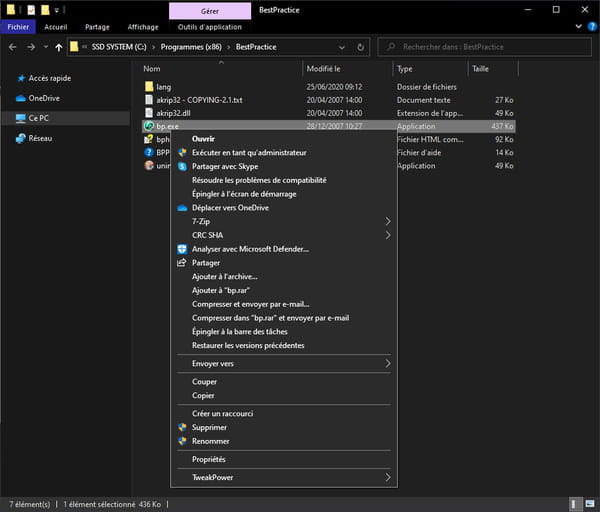Choose Épingler à la barre des tâches
The image size is (600, 512).
[284, 332]
